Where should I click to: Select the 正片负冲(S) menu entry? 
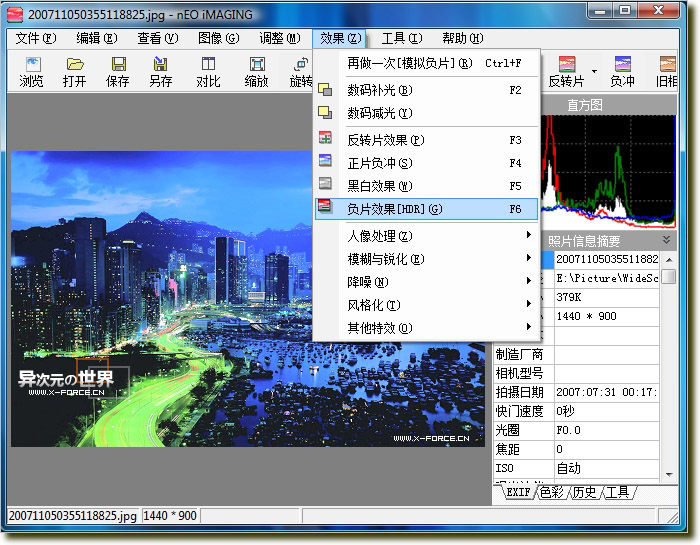point(427,163)
